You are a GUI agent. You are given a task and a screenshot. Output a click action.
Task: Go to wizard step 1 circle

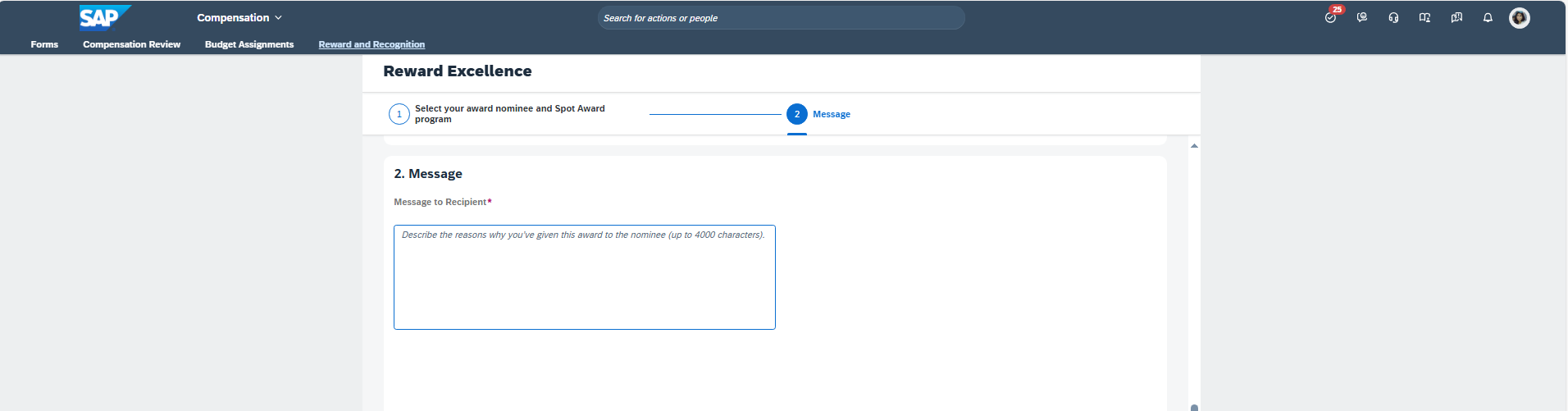[399, 114]
